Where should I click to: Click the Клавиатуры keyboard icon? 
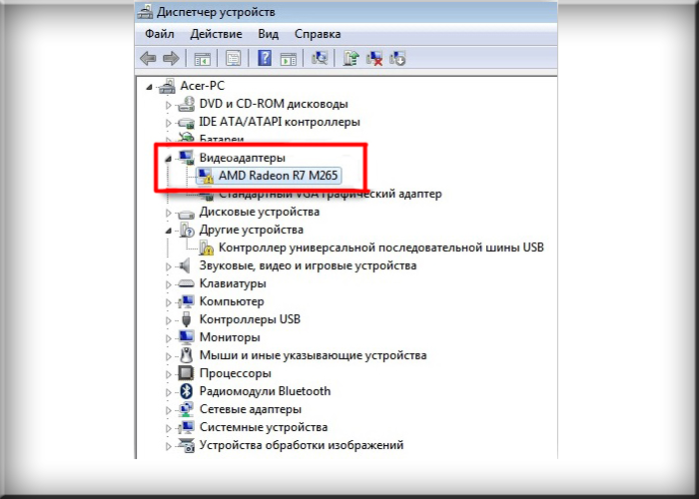click(186, 284)
